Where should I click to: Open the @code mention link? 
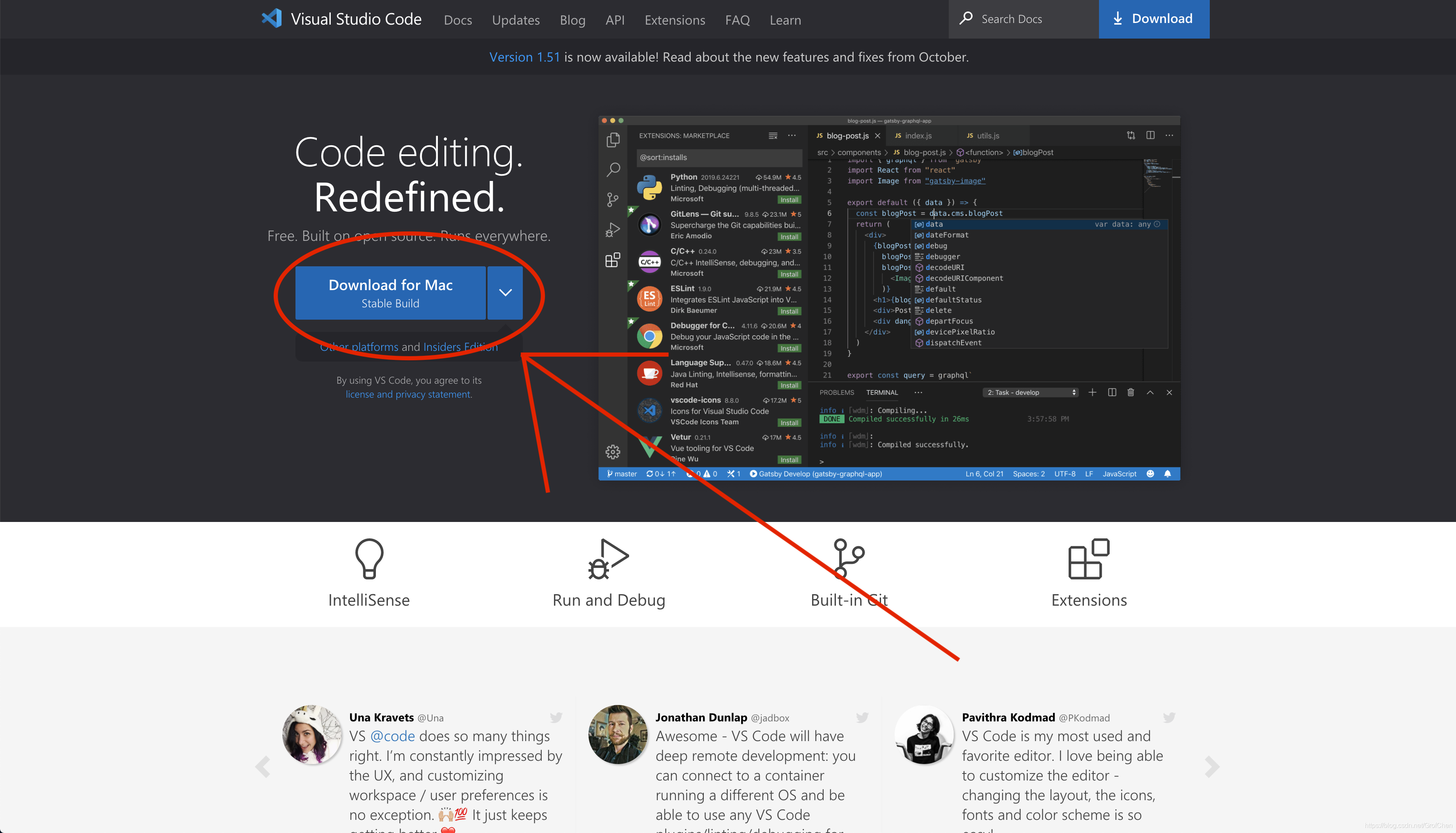392,736
